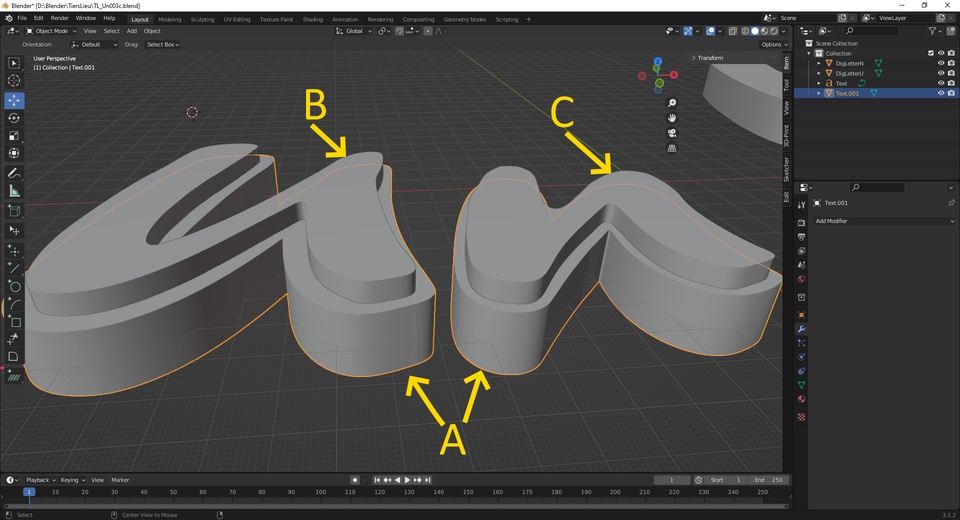Uncheck the Collection exclude checkbox
The width and height of the screenshot is (960, 520).
coord(931,53)
